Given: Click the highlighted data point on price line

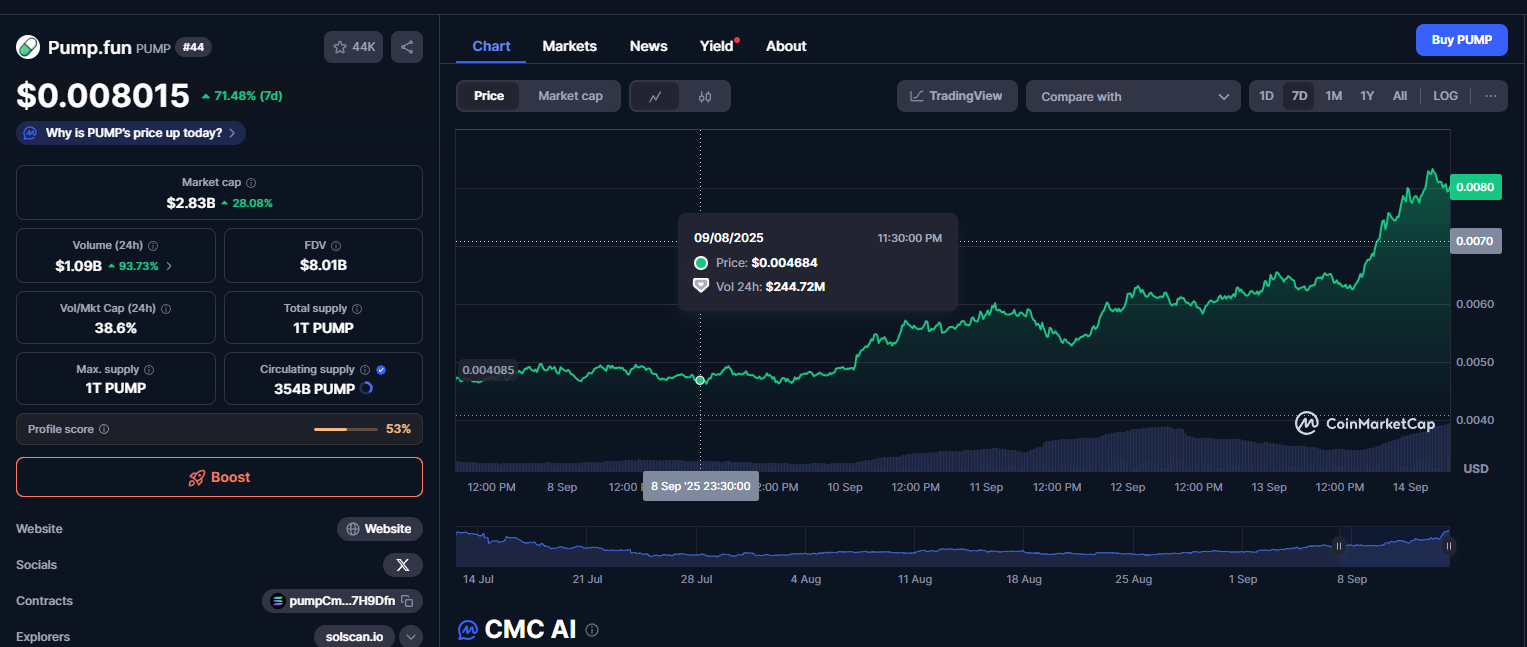Looking at the screenshot, I should pos(700,380).
